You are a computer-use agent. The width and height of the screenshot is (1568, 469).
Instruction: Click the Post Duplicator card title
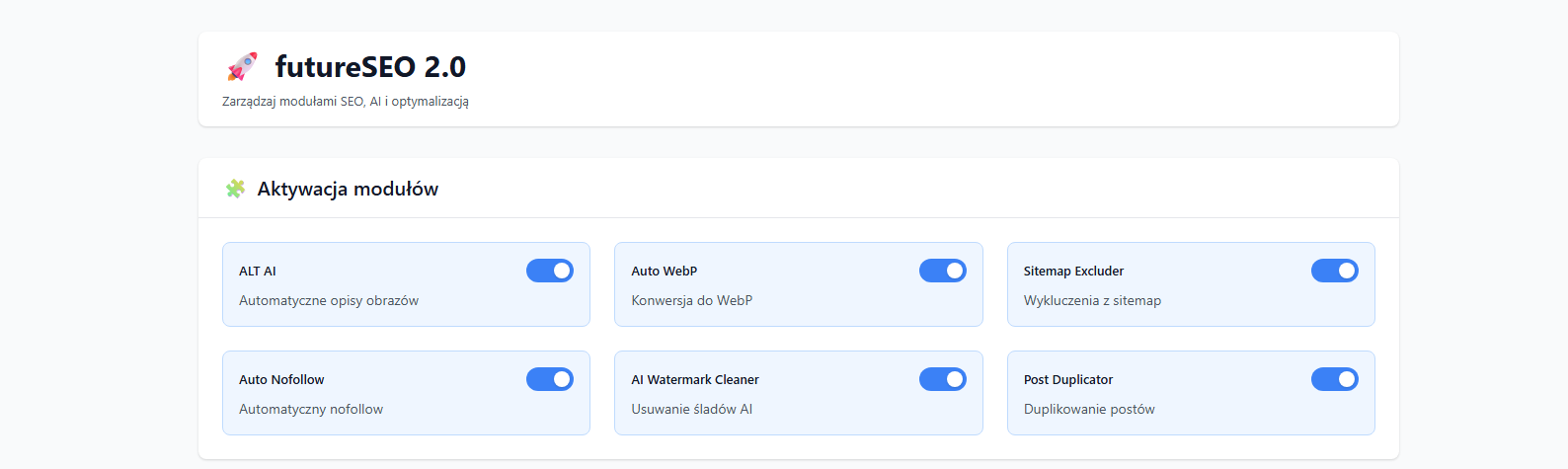click(x=1068, y=379)
